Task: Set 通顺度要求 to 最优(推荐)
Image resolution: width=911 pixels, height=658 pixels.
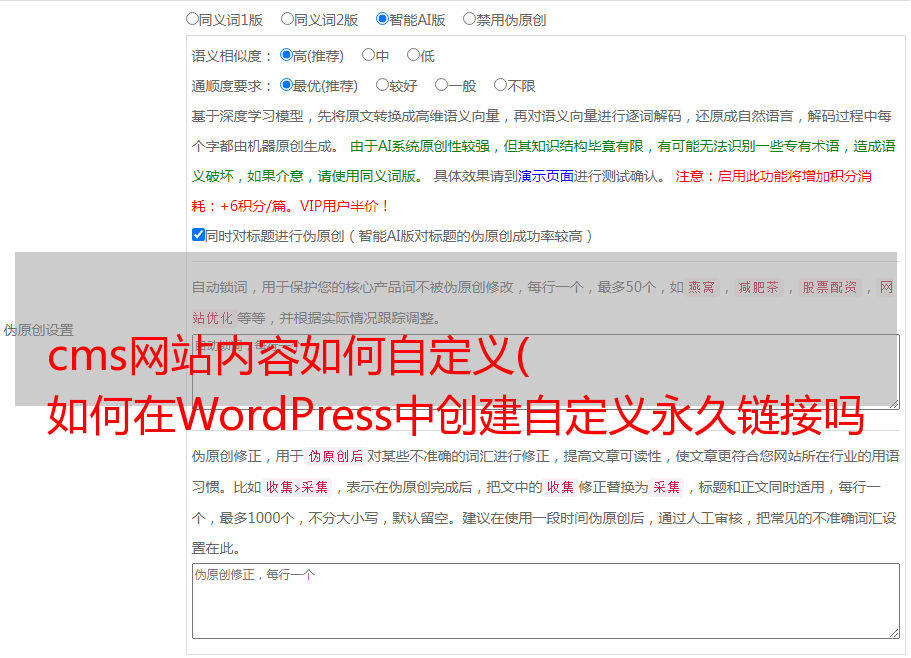Action: [286, 85]
